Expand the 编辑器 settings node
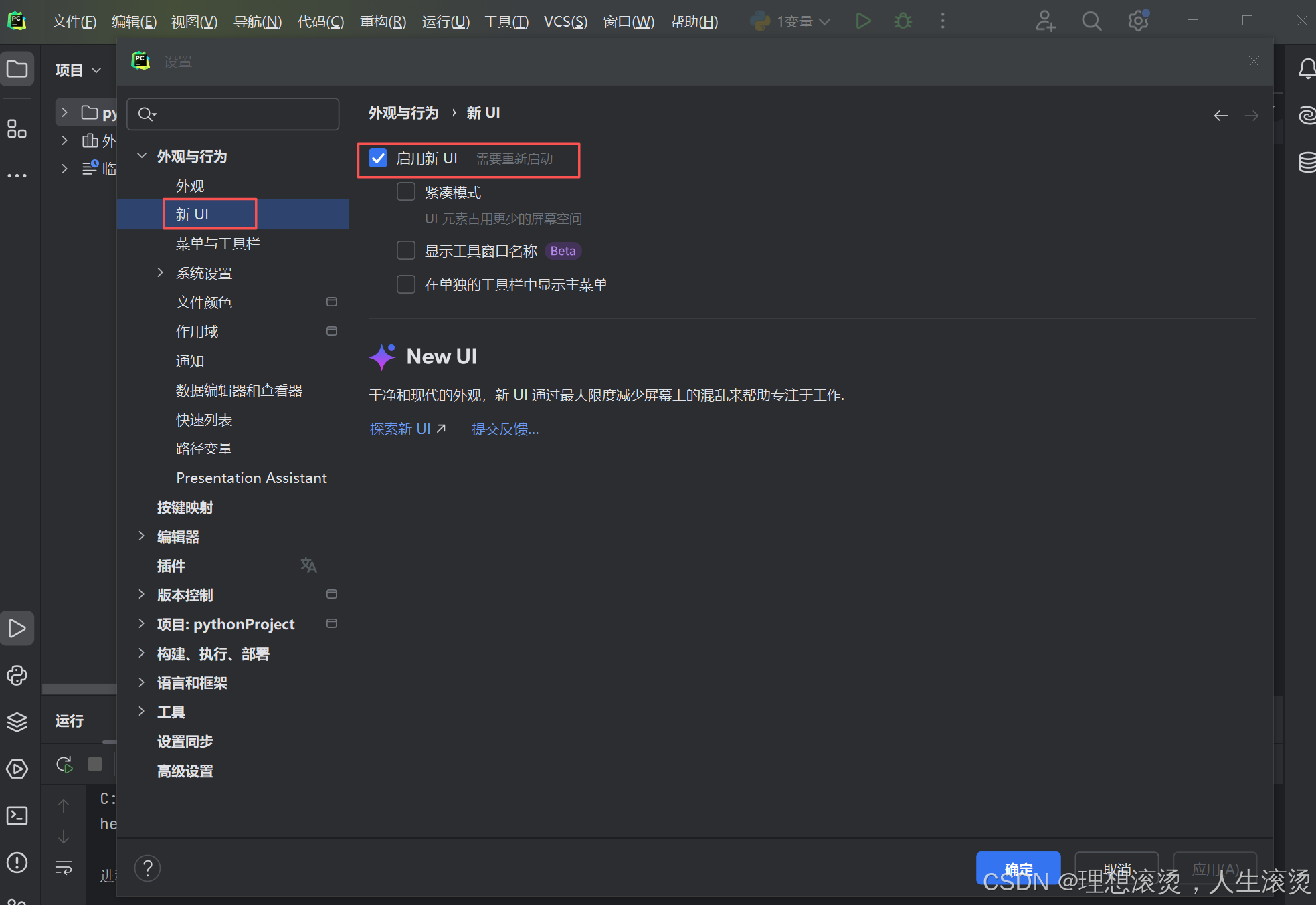The image size is (1316, 905). 141,536
